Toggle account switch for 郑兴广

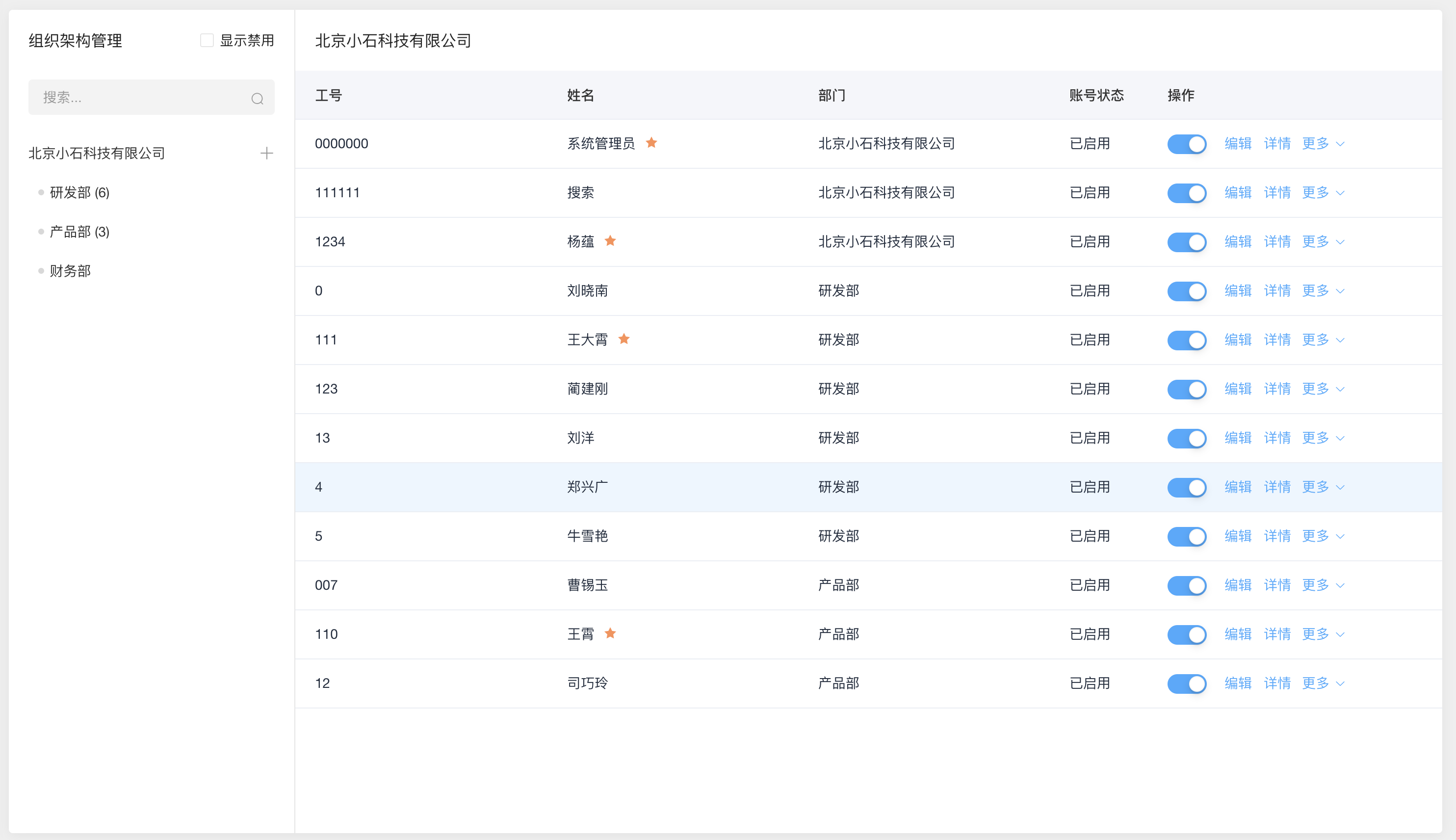[x=1187, y=487]
